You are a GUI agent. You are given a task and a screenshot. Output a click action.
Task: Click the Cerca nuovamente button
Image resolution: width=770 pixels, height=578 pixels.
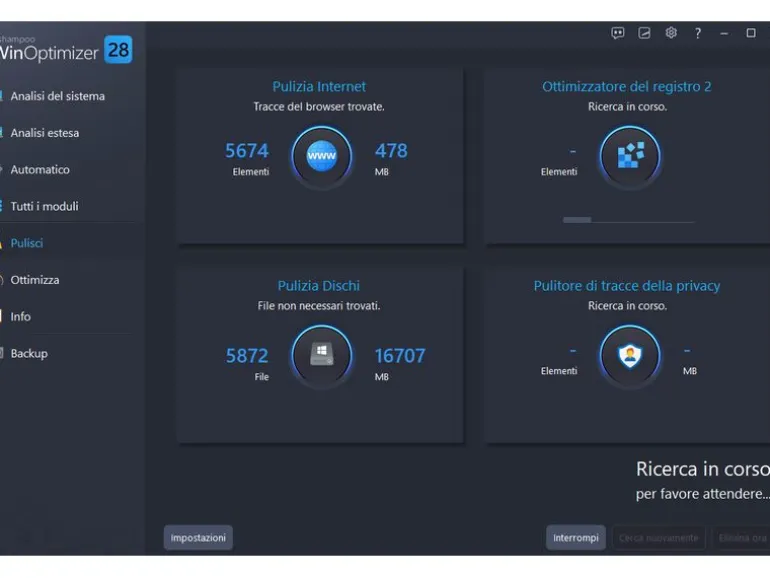659,538
